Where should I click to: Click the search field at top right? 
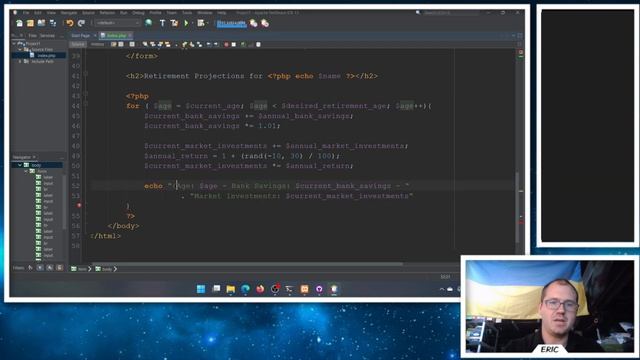coord(450,13)
